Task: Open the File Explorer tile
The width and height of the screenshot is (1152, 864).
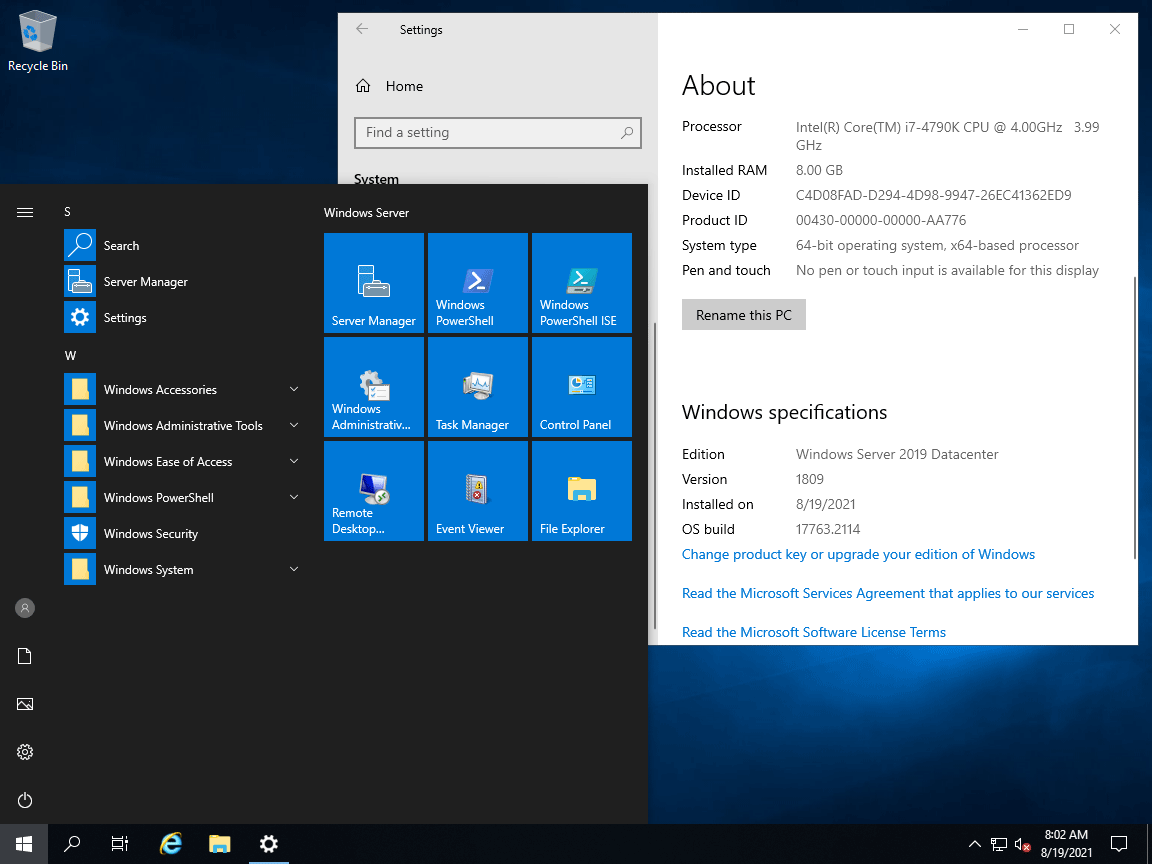Action: [x=582, y=491]
